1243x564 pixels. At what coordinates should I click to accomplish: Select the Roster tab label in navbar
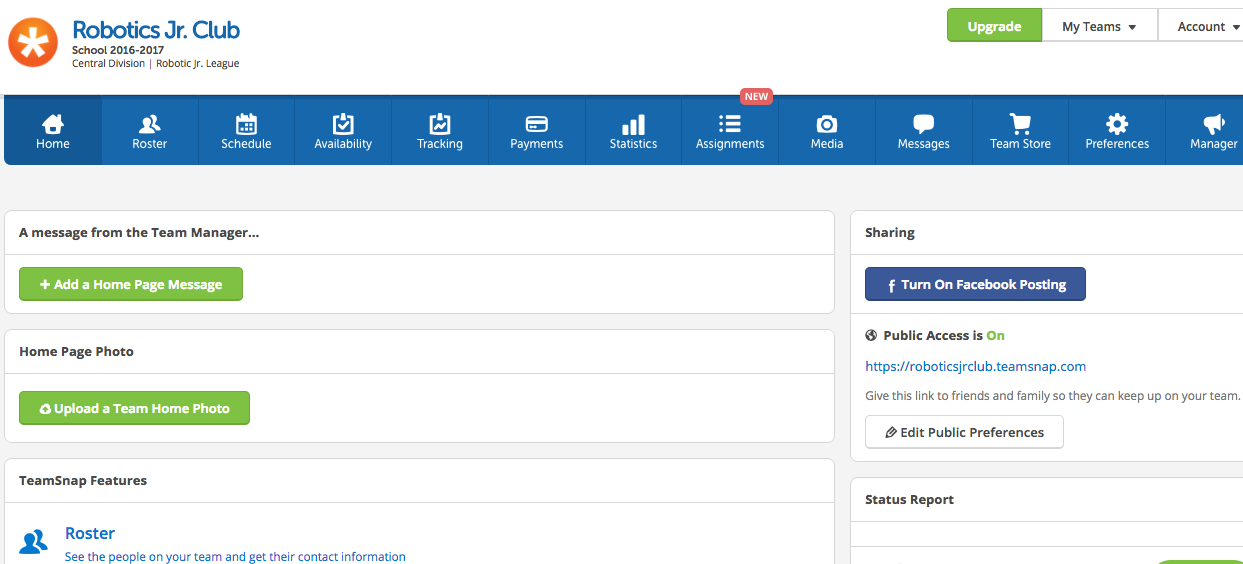(150, 144)
